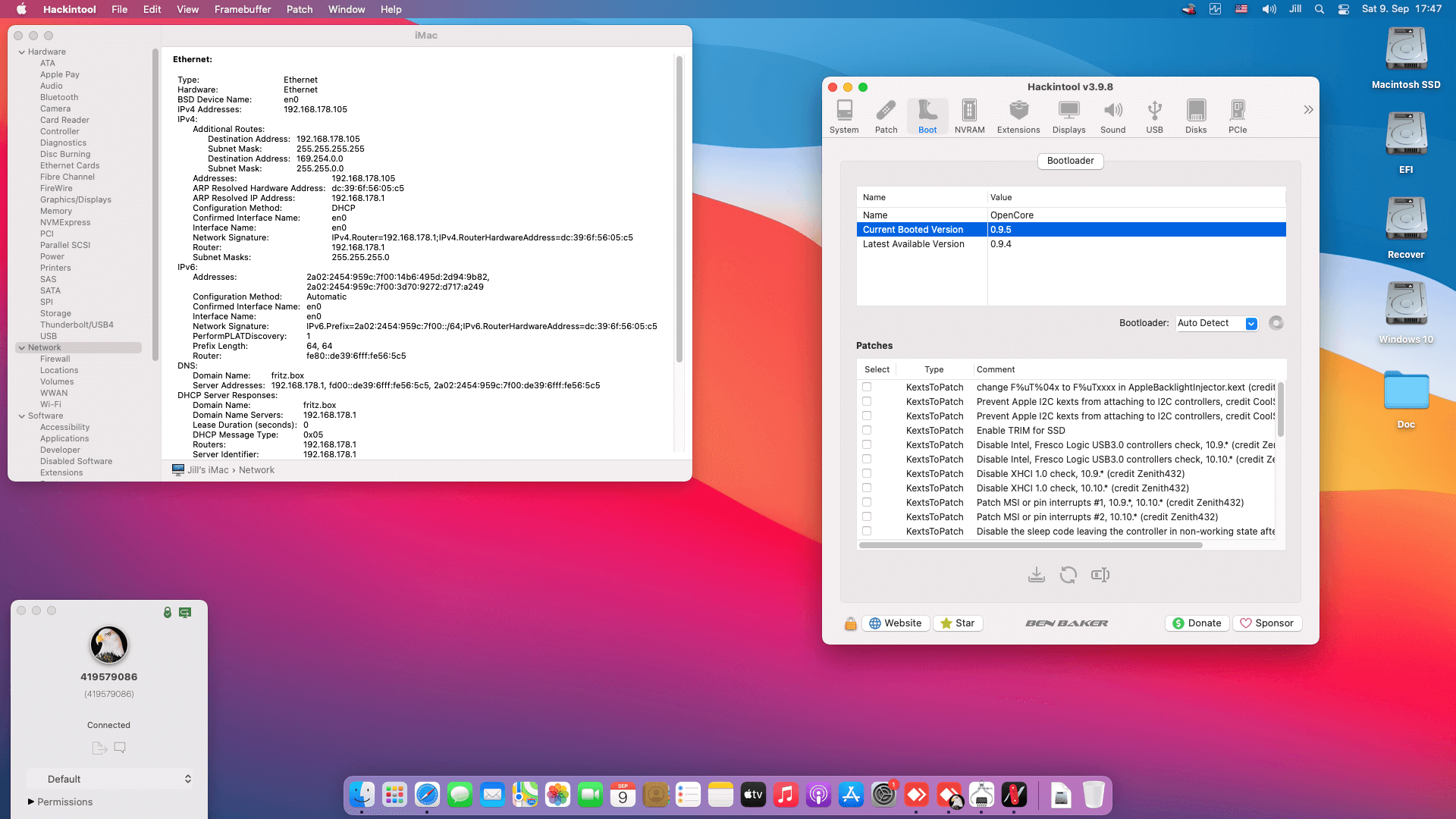Collapse the Hardware tree section
Viewport: 1456px width, 819px height.
(22, 52)
